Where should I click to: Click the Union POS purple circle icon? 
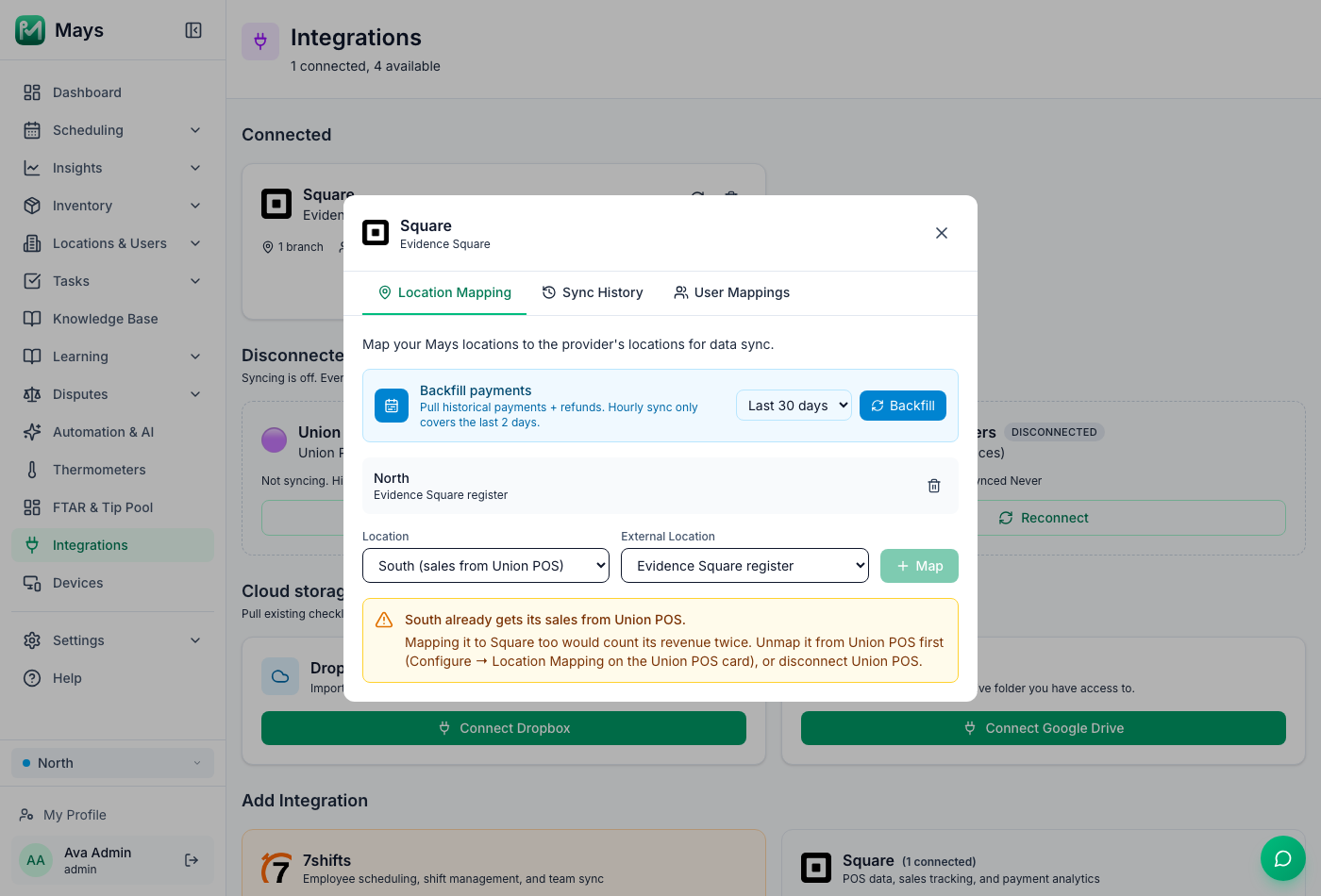(274, 440)
